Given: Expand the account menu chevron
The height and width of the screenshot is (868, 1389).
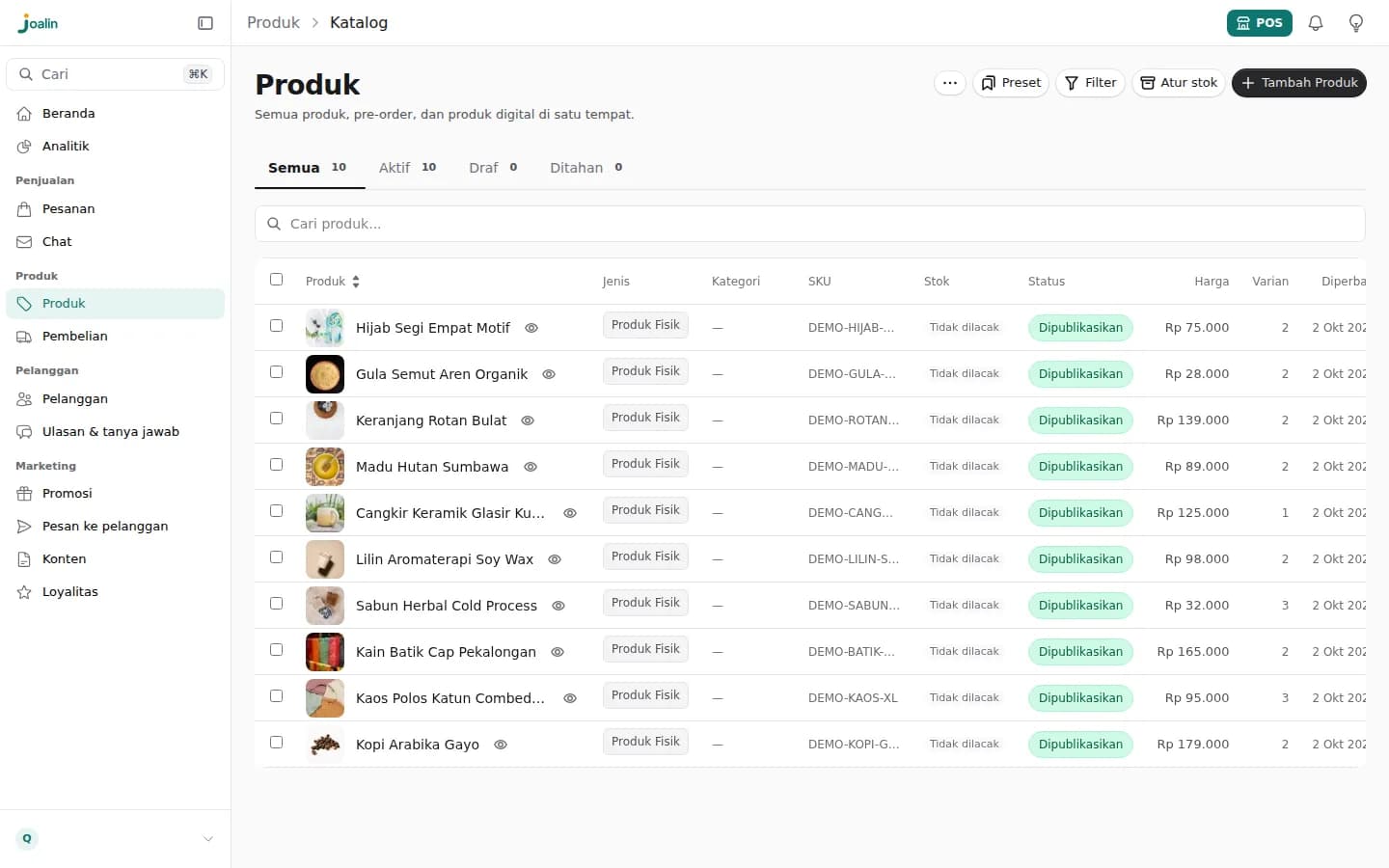Looking at the screenshot, I should [208, 839].
